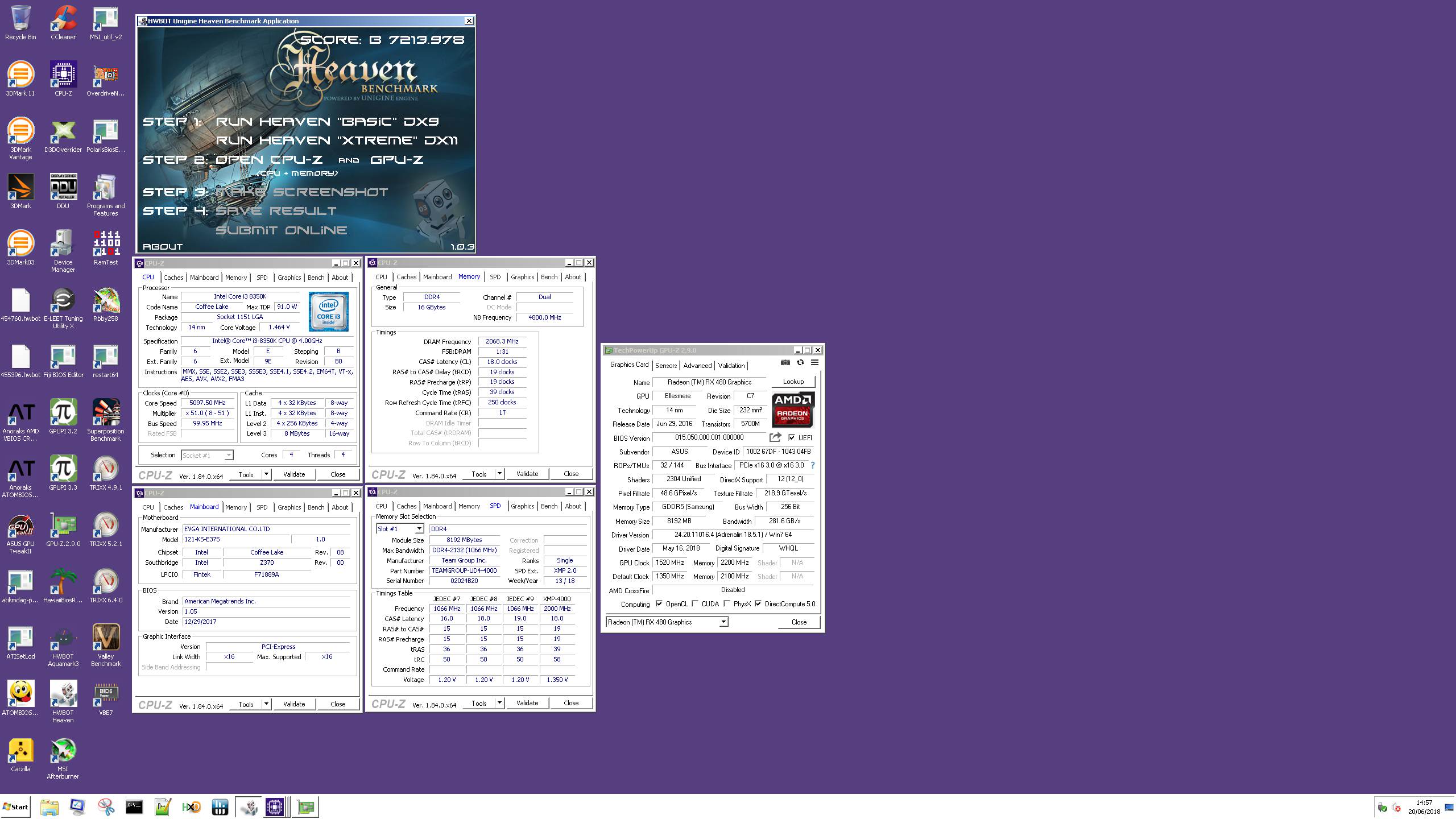This screenshot has height=819, width=1456.
Task: Expand Tools arrow in CPU-Z Memory window
Action: point(499,474)
